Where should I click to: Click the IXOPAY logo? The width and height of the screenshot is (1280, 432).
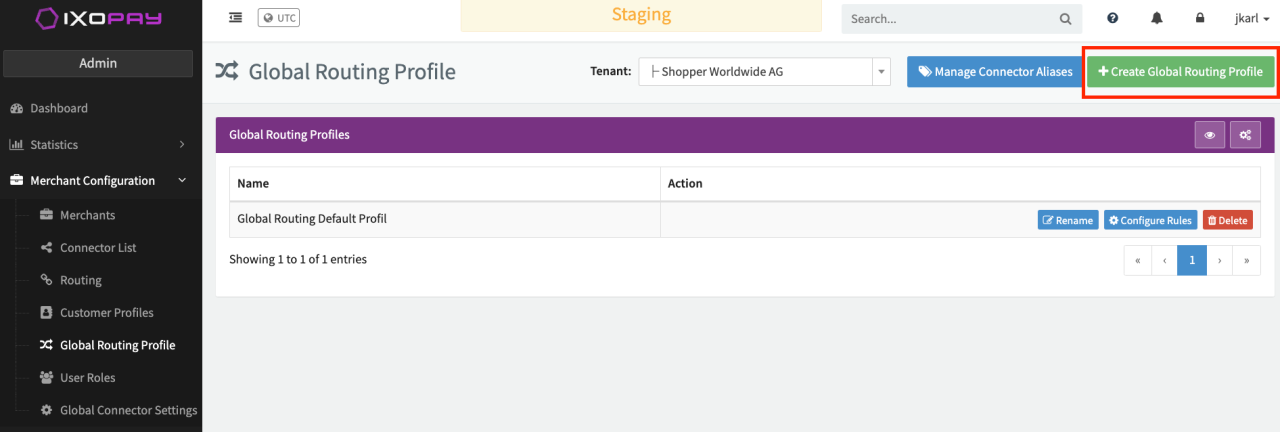point(100,18)
